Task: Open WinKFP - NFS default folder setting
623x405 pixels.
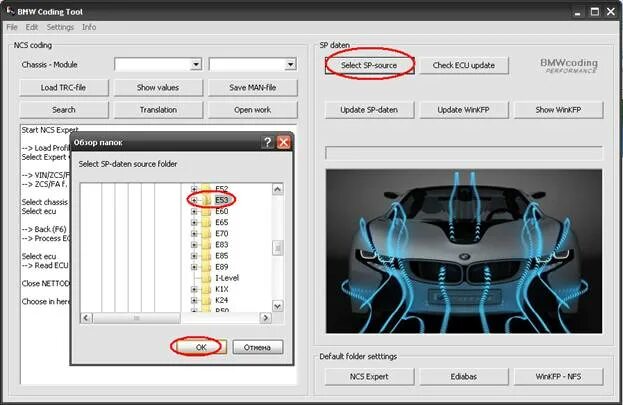Action: [558, 376]
